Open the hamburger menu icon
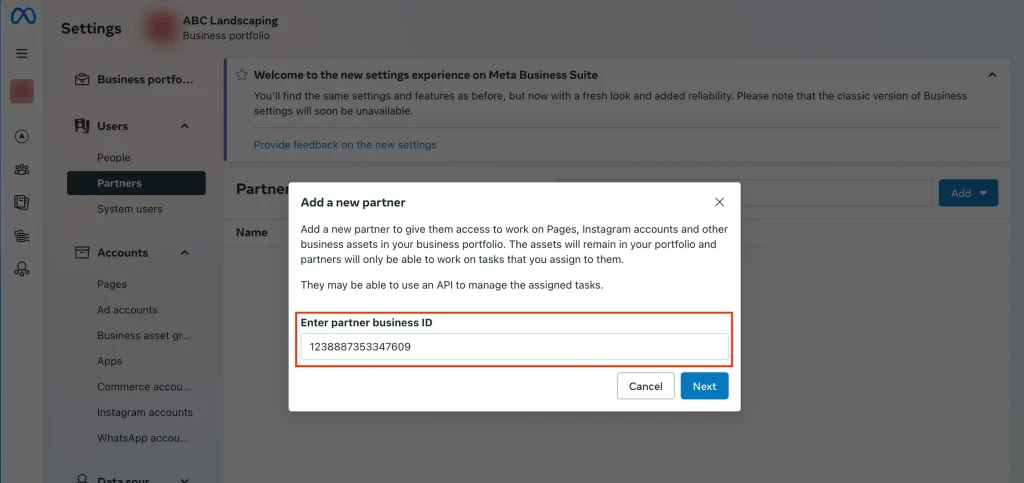The image size is (1024, 483). [x=22, y=54]
